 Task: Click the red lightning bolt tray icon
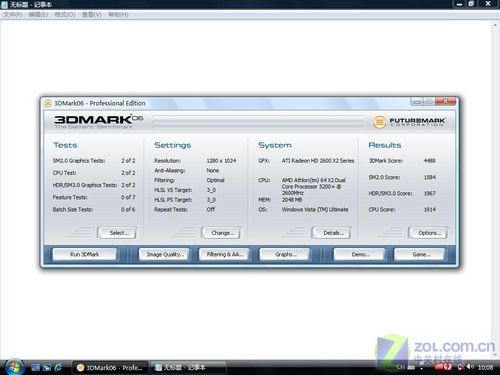click(448, 367)
